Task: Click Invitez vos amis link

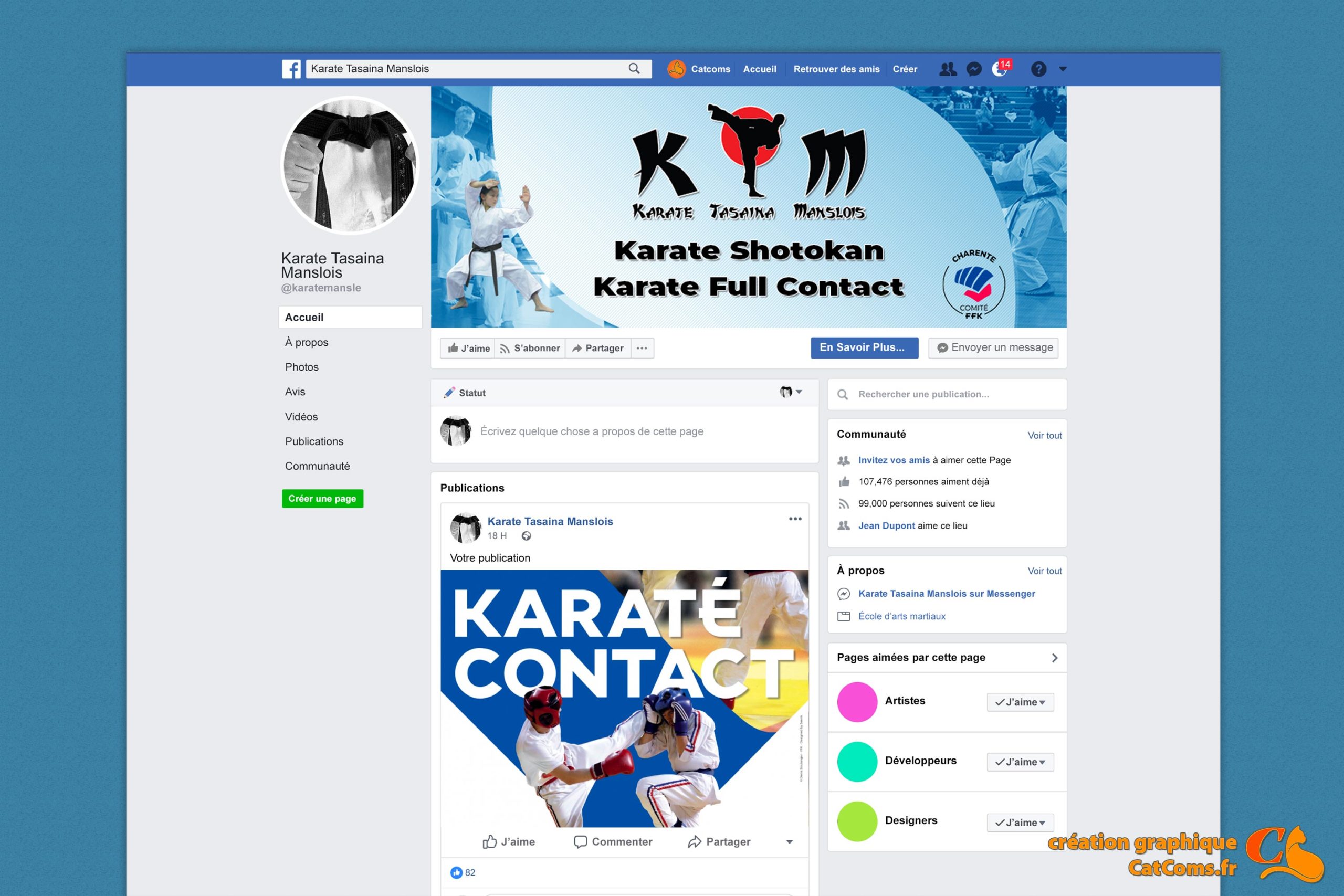Action: (x=894, y=460)
